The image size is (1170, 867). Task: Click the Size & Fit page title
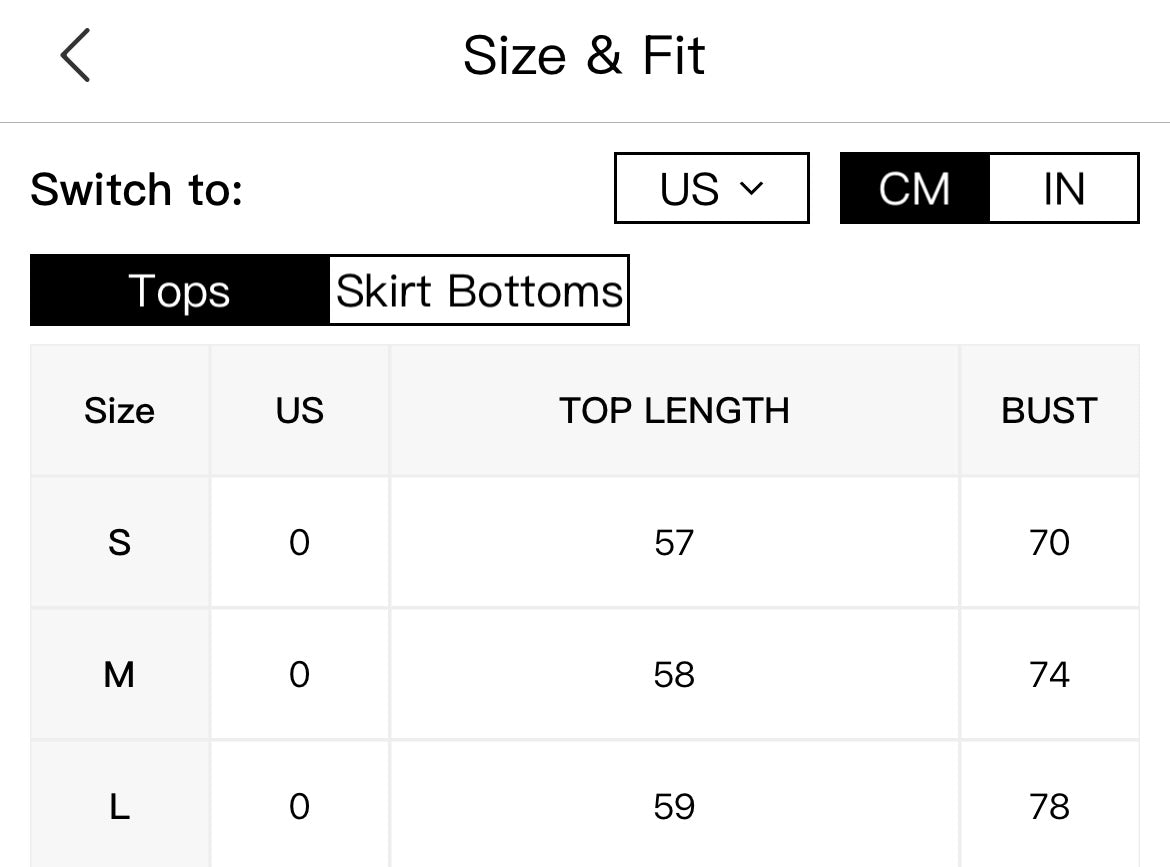click(x=584, y=55)
